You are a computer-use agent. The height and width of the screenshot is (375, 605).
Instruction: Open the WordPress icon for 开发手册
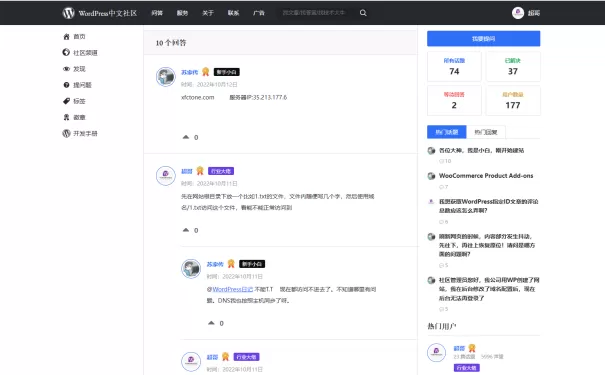pos(66,133)
